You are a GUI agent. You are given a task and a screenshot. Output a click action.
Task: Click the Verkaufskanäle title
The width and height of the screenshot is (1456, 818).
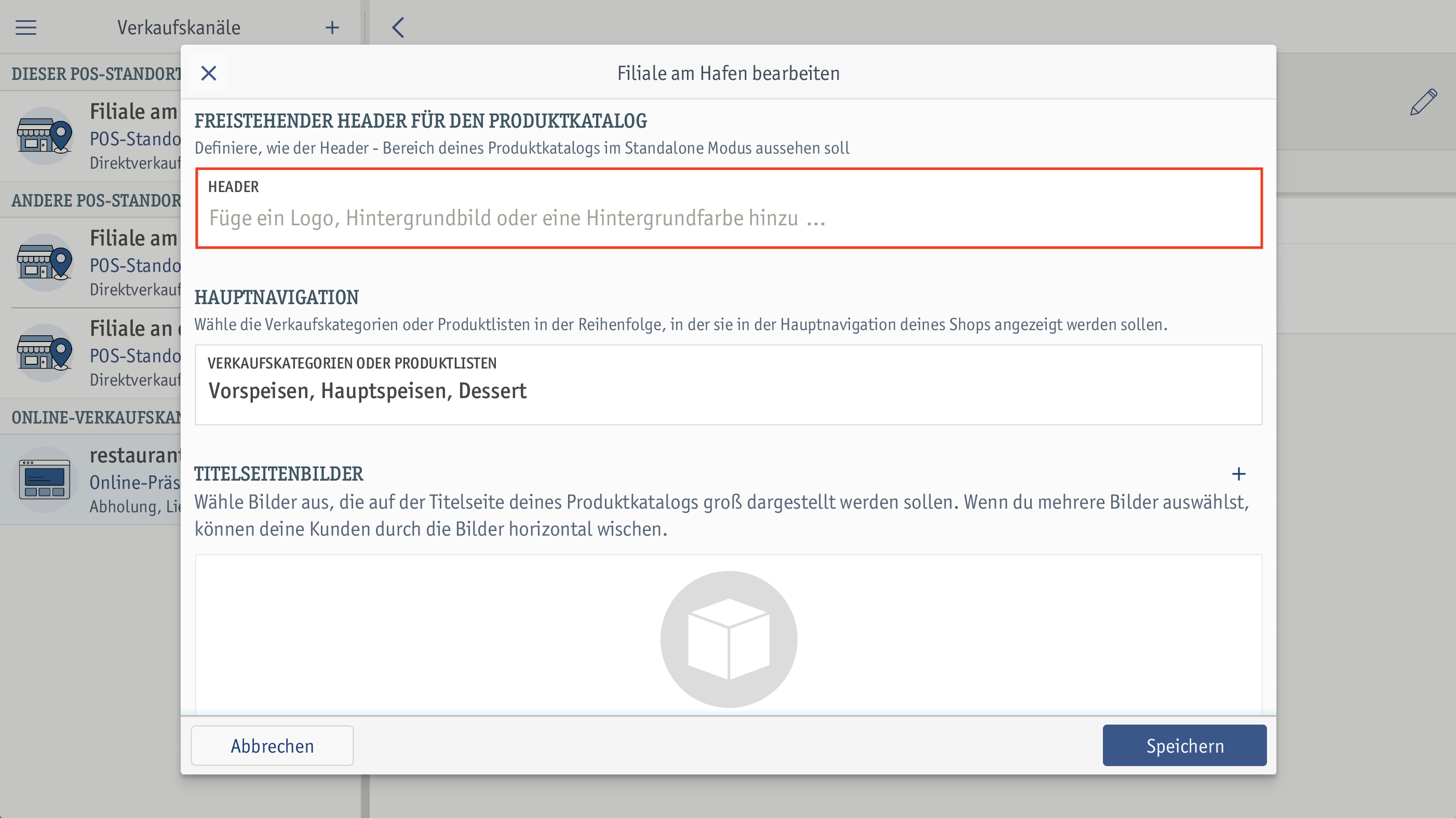tap(179, 27)
